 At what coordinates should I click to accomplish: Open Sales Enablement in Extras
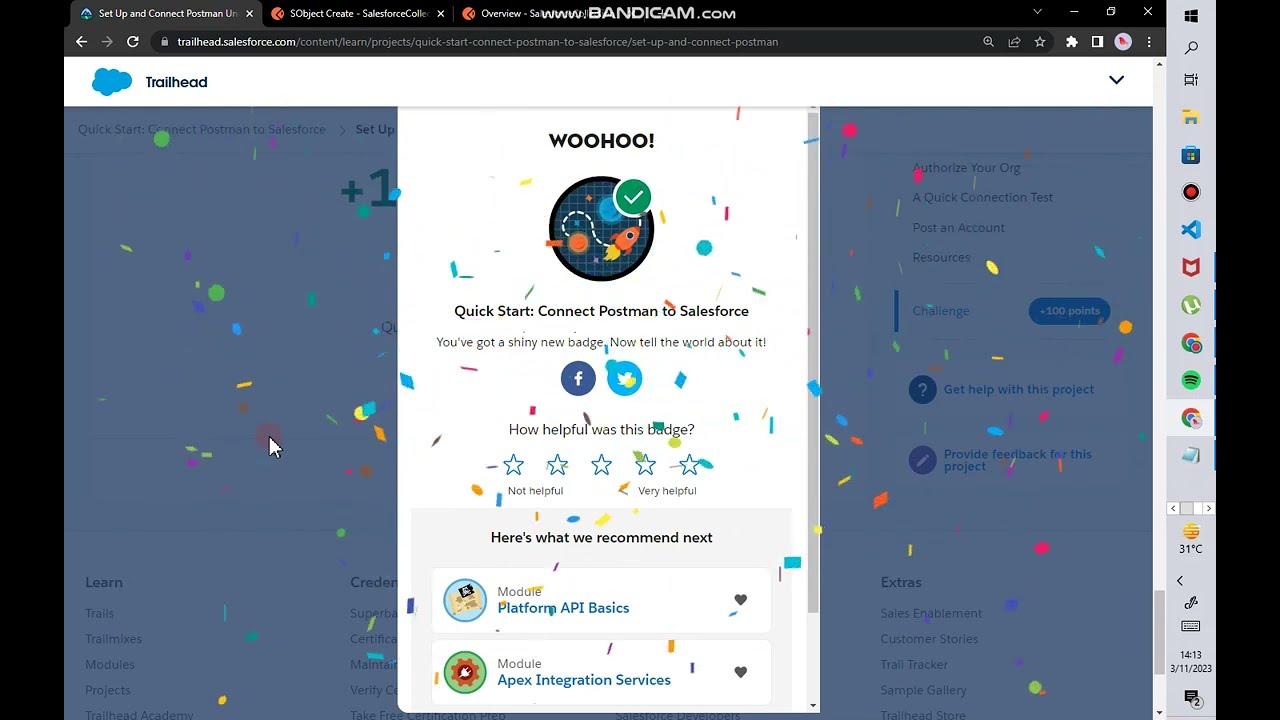[931, 614]
